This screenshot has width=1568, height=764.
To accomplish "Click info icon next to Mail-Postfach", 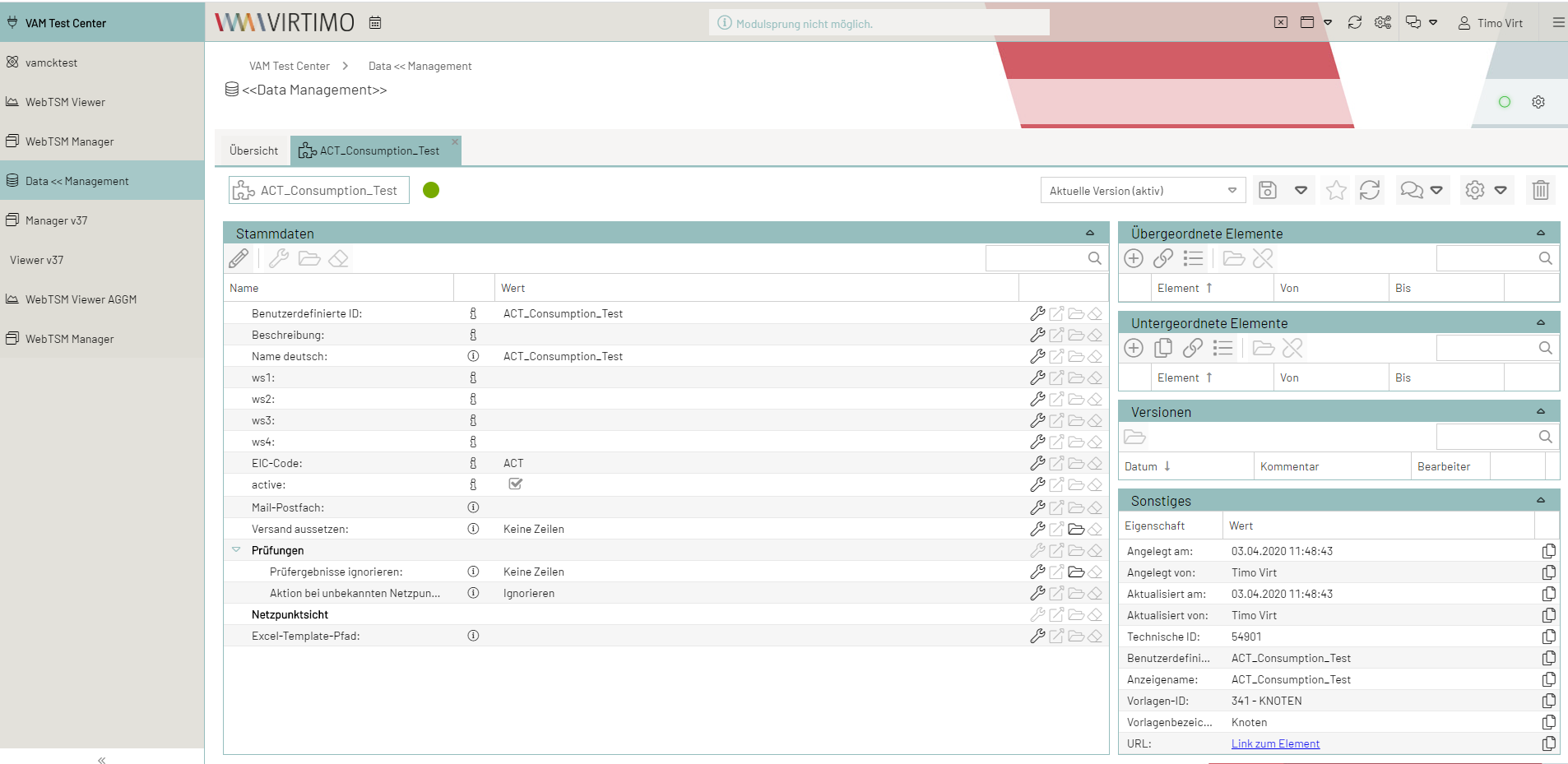I will coord(473,507).
